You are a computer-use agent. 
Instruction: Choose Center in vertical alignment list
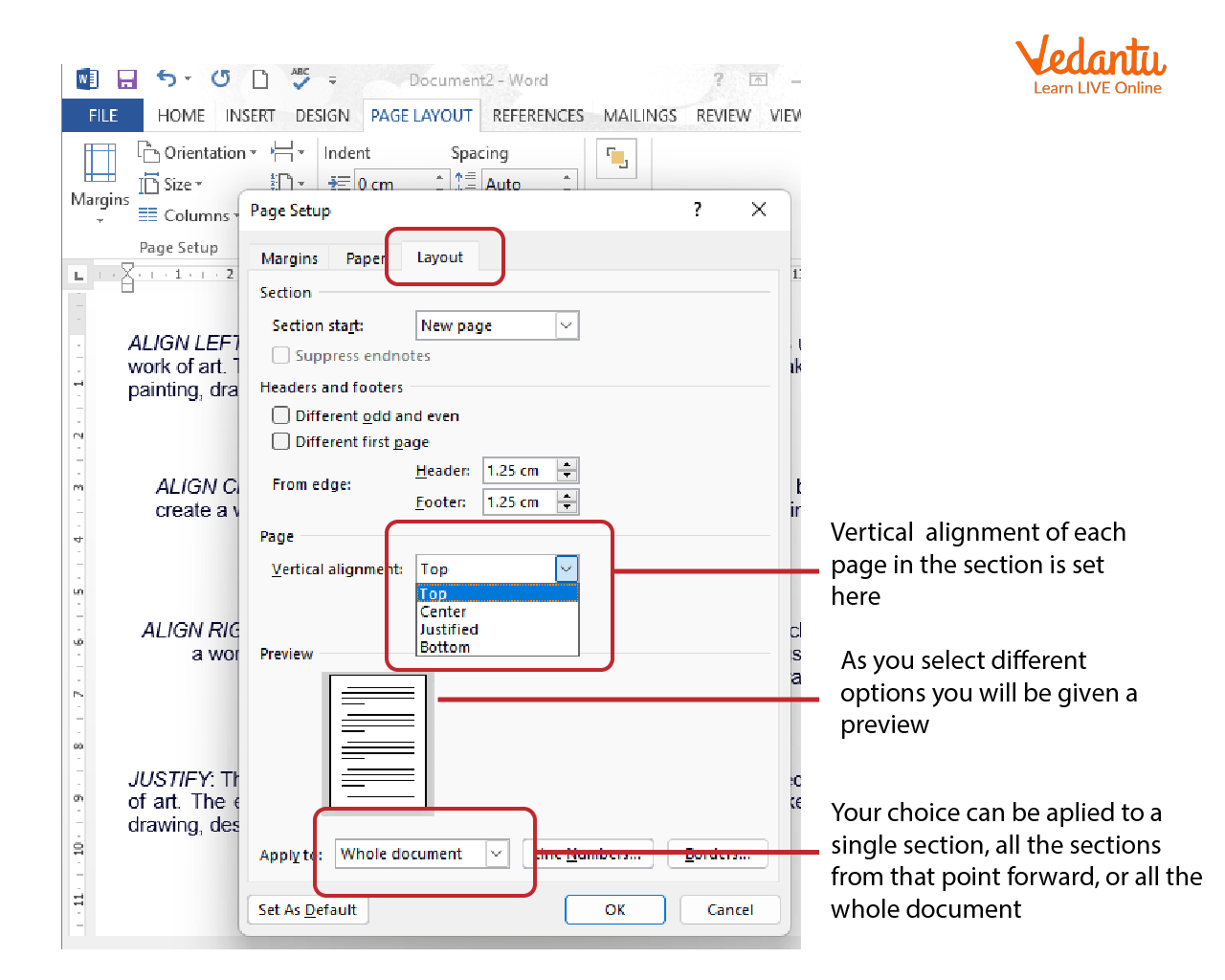click(x=444, y=612)
